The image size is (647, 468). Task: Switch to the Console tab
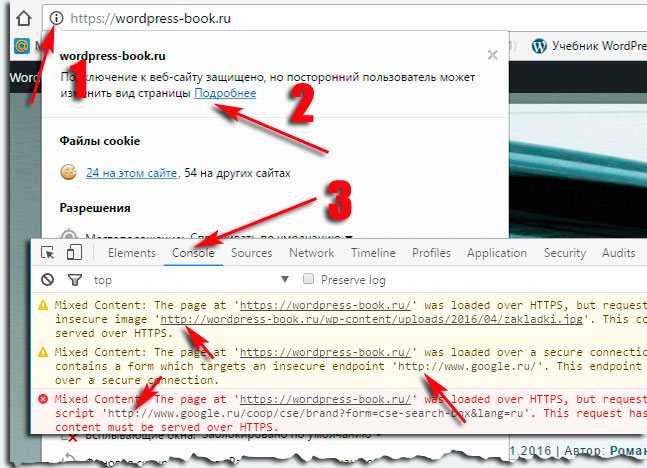point(193,253)
